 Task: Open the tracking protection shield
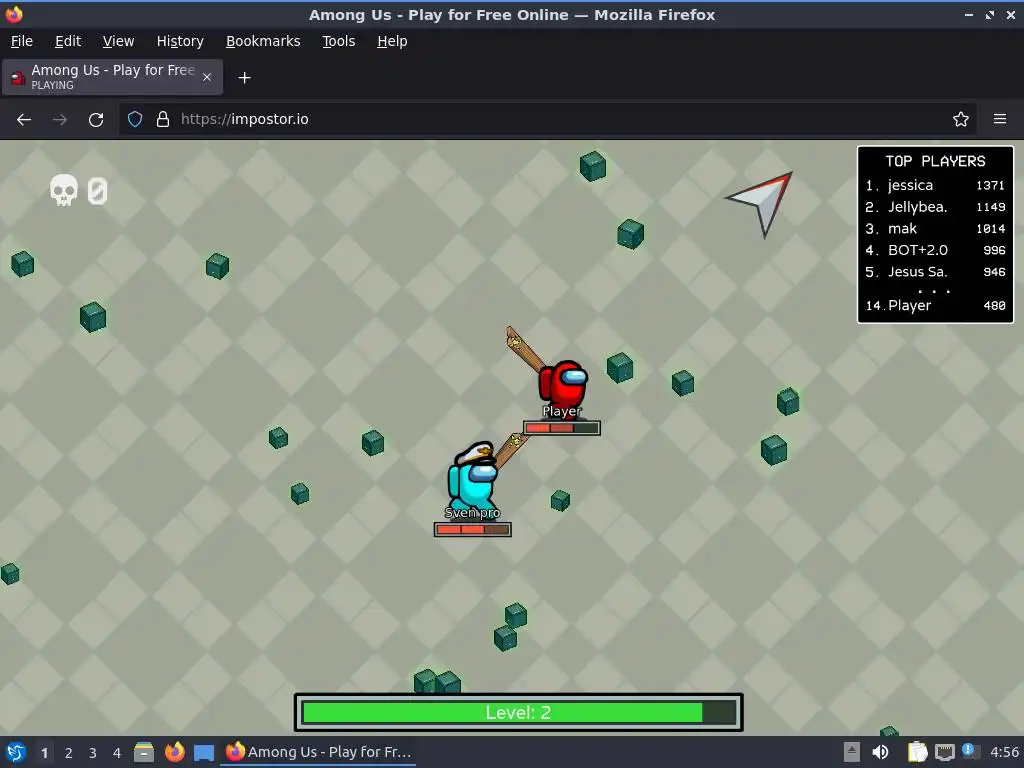click(x=135, y=120)
